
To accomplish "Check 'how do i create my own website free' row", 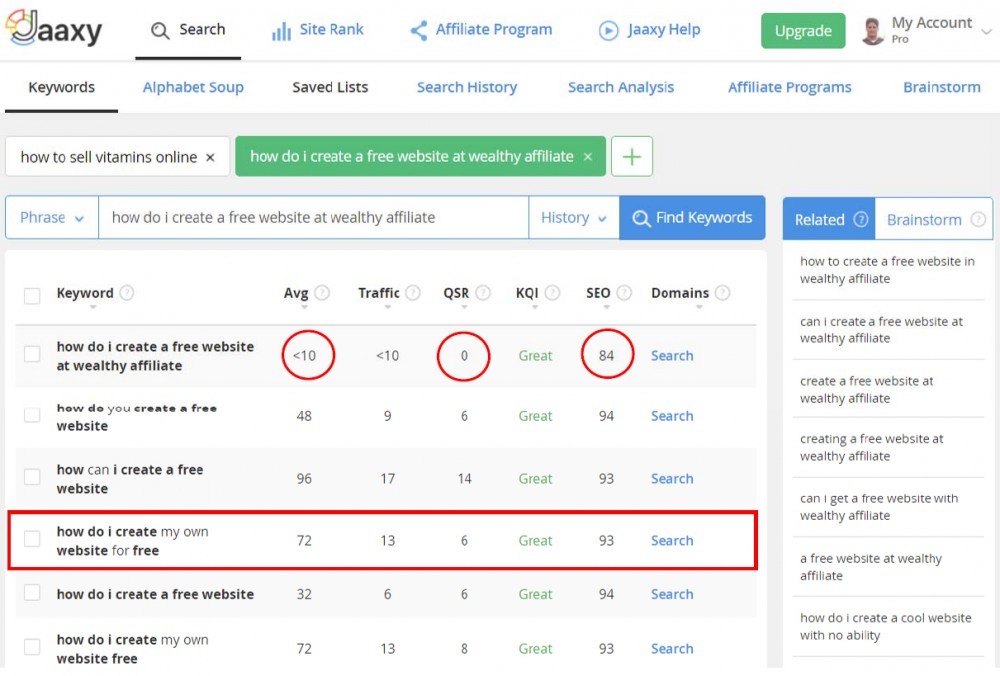I will click(32, 647).
